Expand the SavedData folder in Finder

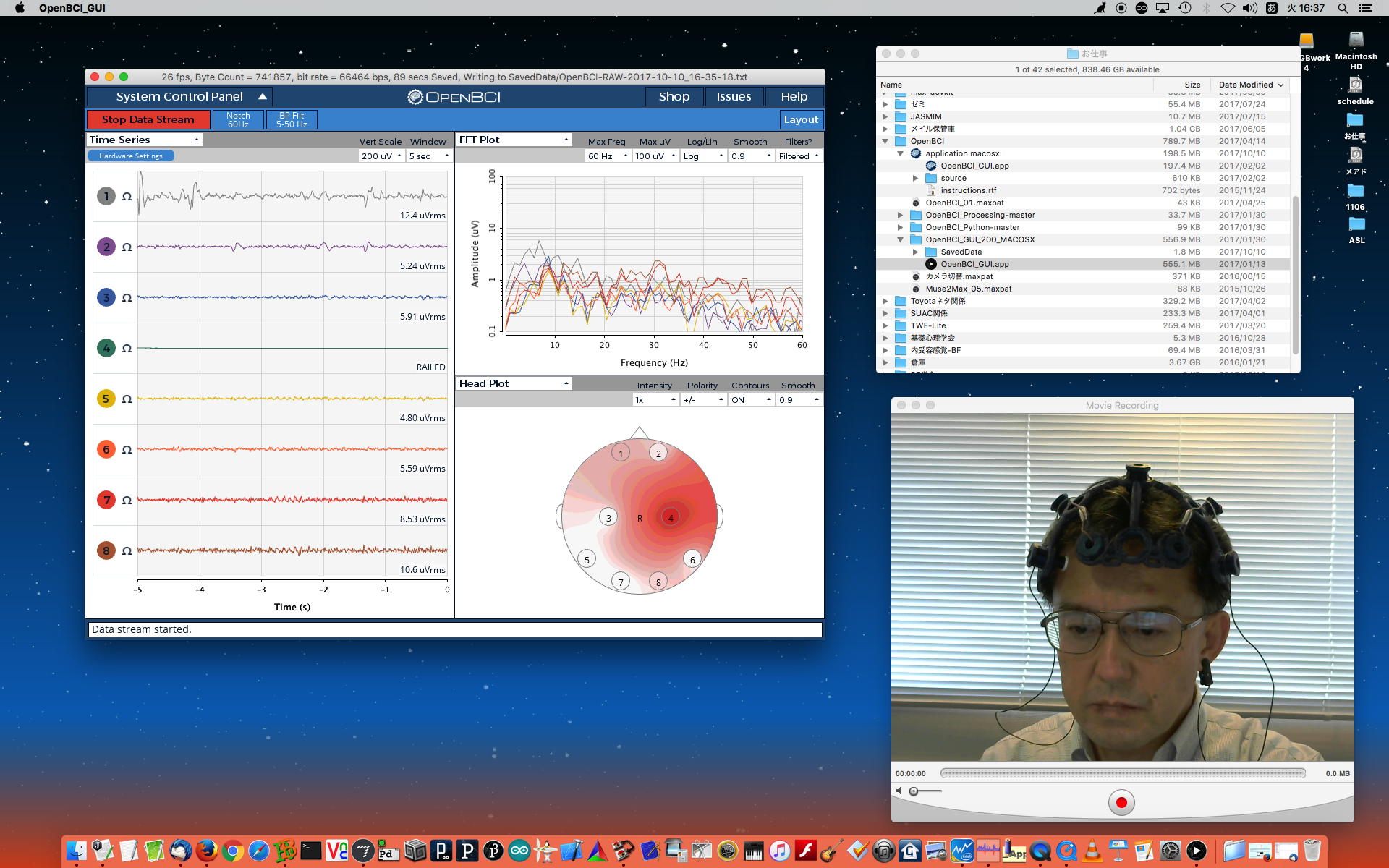pyautogui.click(x=916, y=252)
